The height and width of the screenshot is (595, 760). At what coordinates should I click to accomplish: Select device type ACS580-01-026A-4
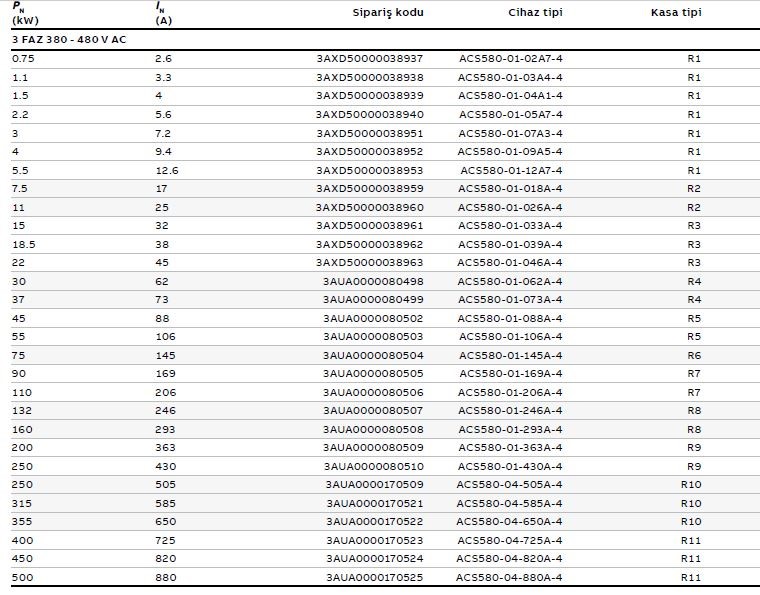click(510, 208)
